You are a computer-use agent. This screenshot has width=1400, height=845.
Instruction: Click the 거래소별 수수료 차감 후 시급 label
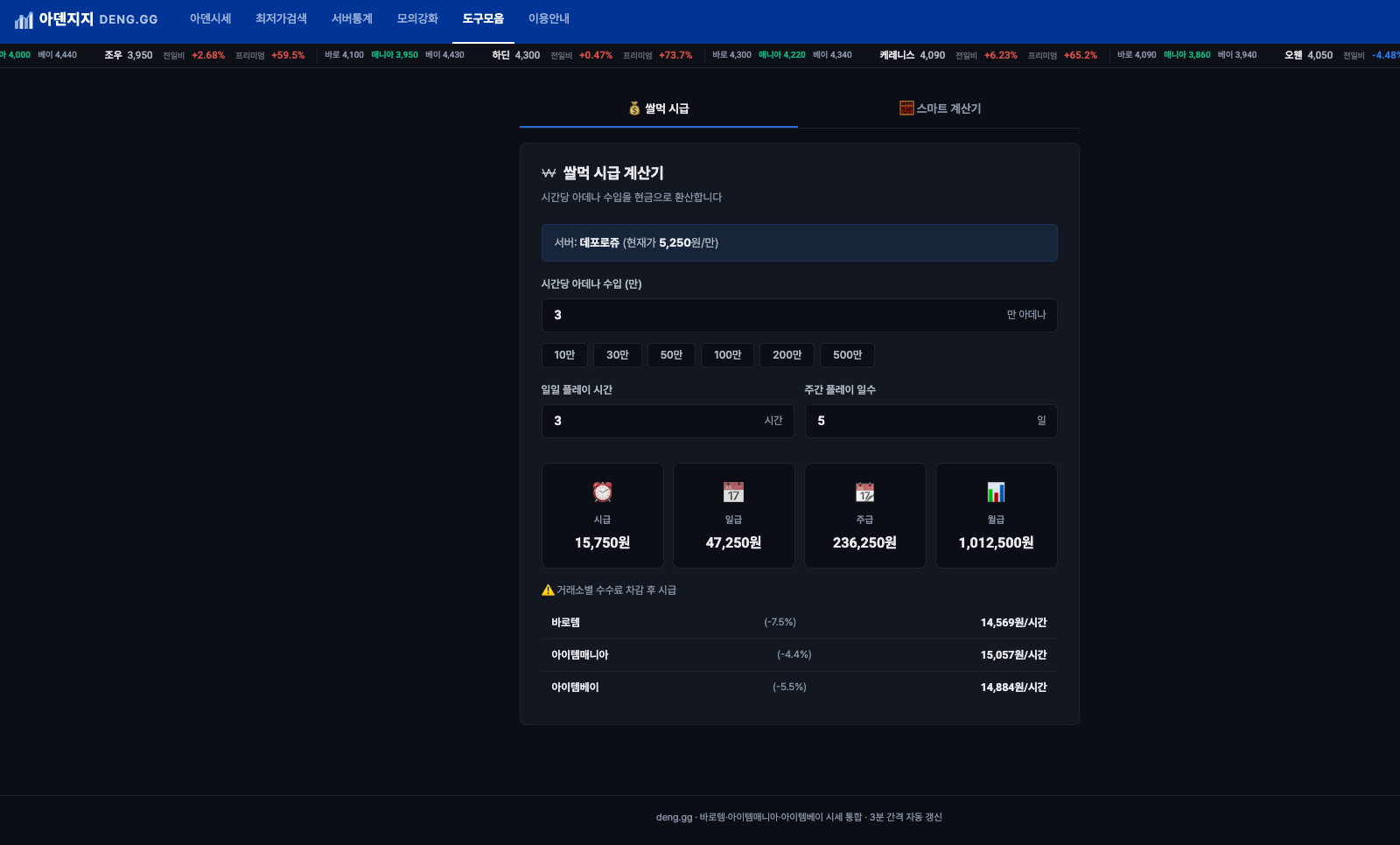tap(616, 590)
